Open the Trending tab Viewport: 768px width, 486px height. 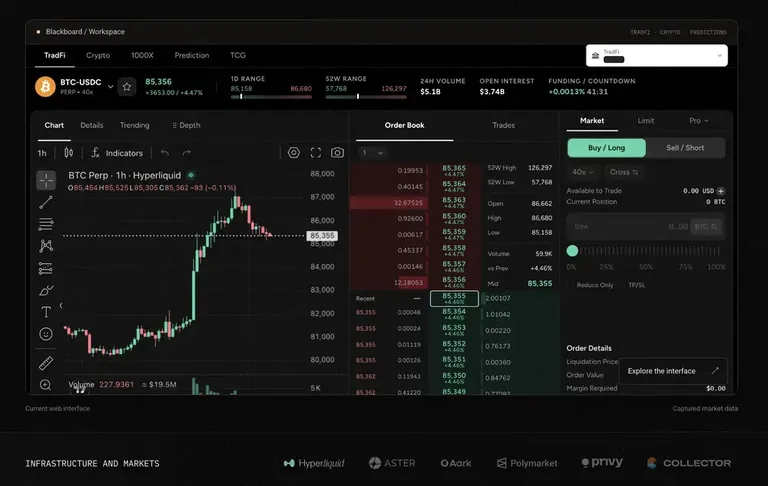[135, 125]
